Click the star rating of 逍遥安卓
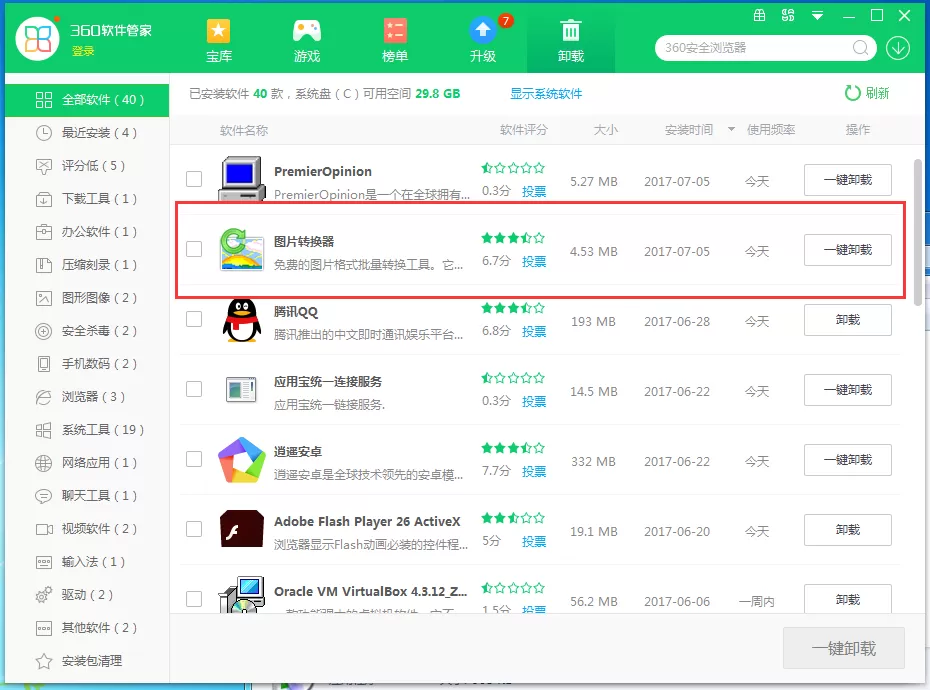This screenshot has height=690, width=930. [513, 448]
